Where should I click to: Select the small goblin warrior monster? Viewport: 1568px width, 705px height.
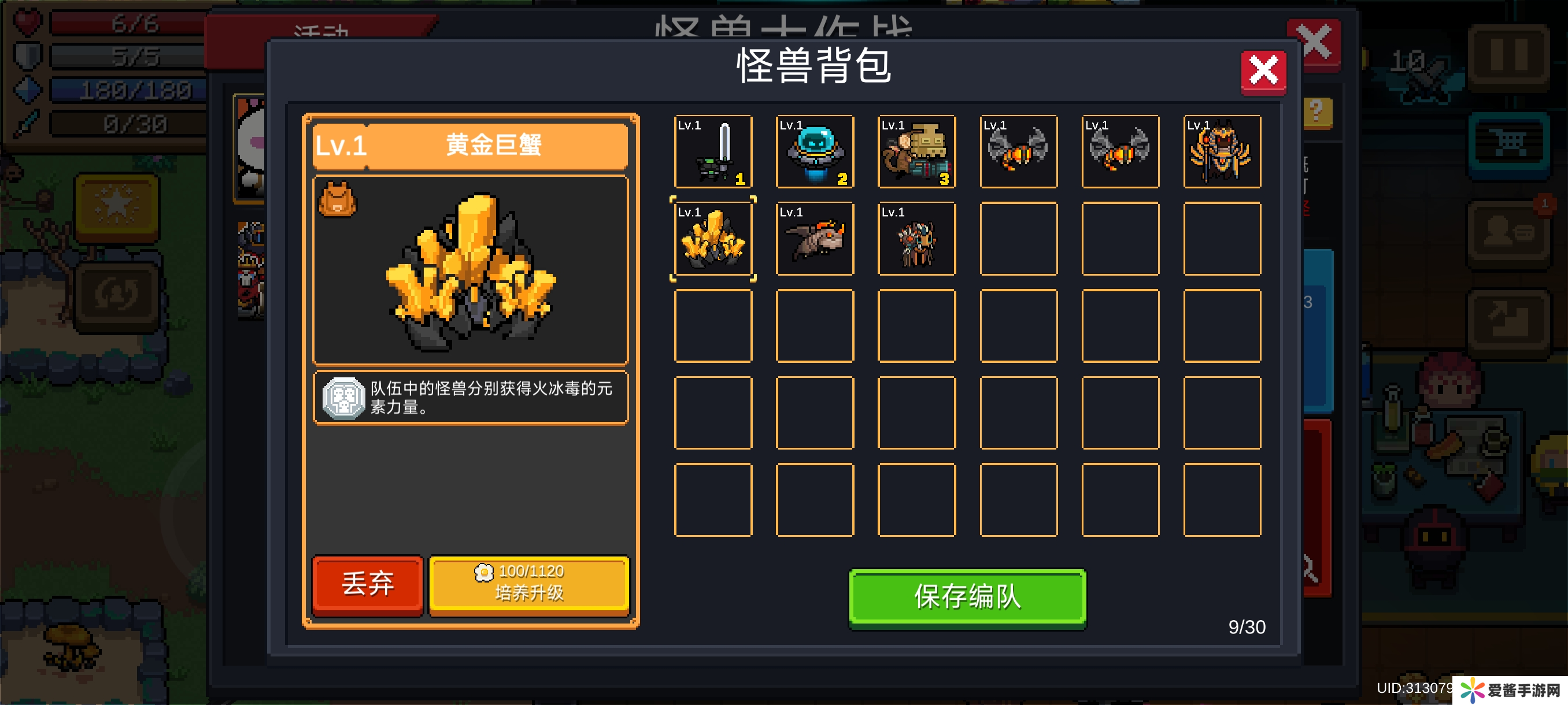[x=917, y=239]
